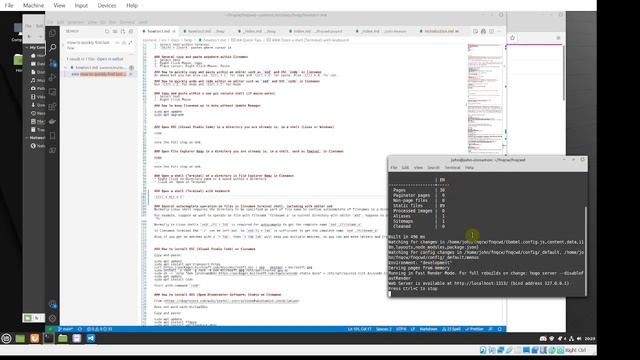Open the terminal window File menu
The height and width of the screenshot is (360, 640).
coord(393,168)
